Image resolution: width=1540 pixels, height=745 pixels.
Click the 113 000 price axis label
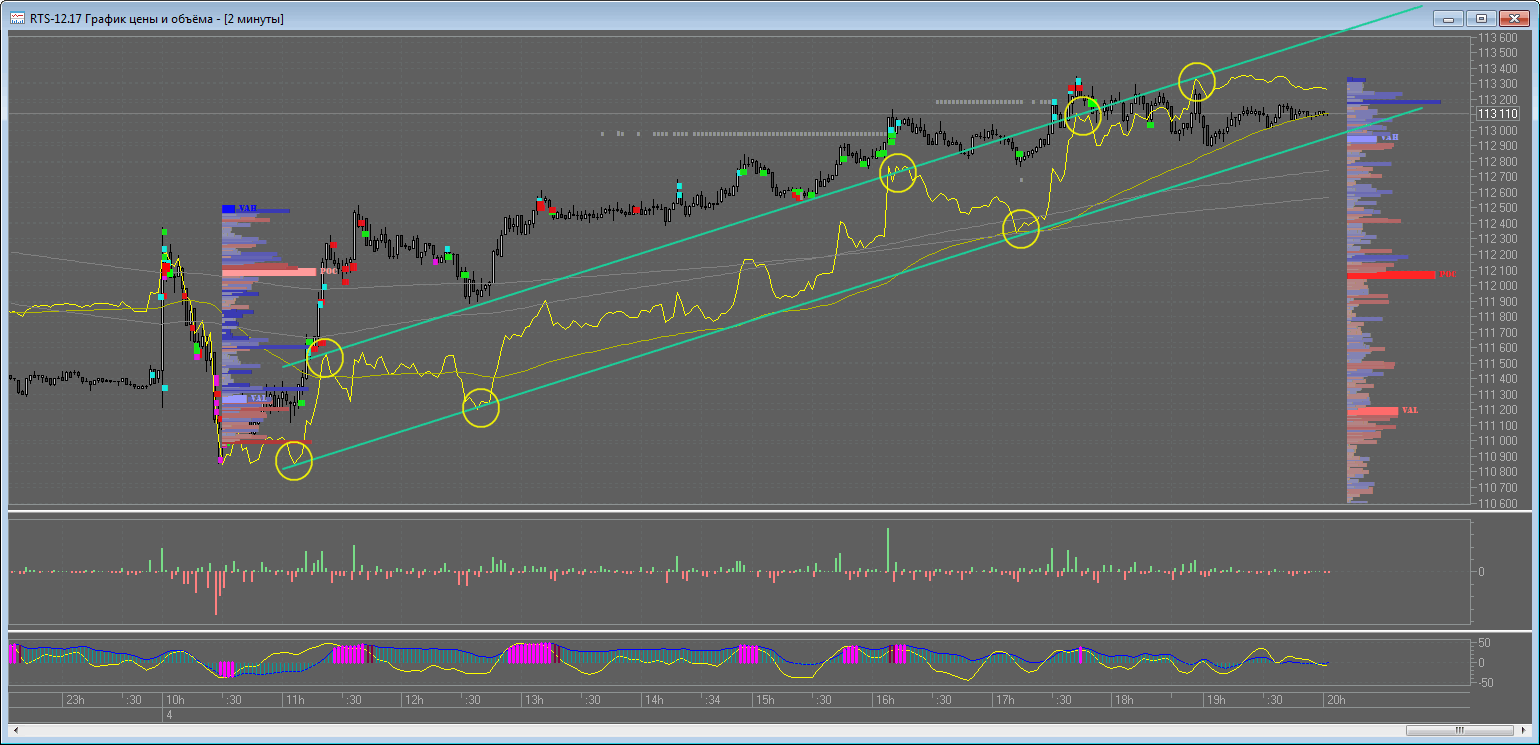(x=1498, y=130)
